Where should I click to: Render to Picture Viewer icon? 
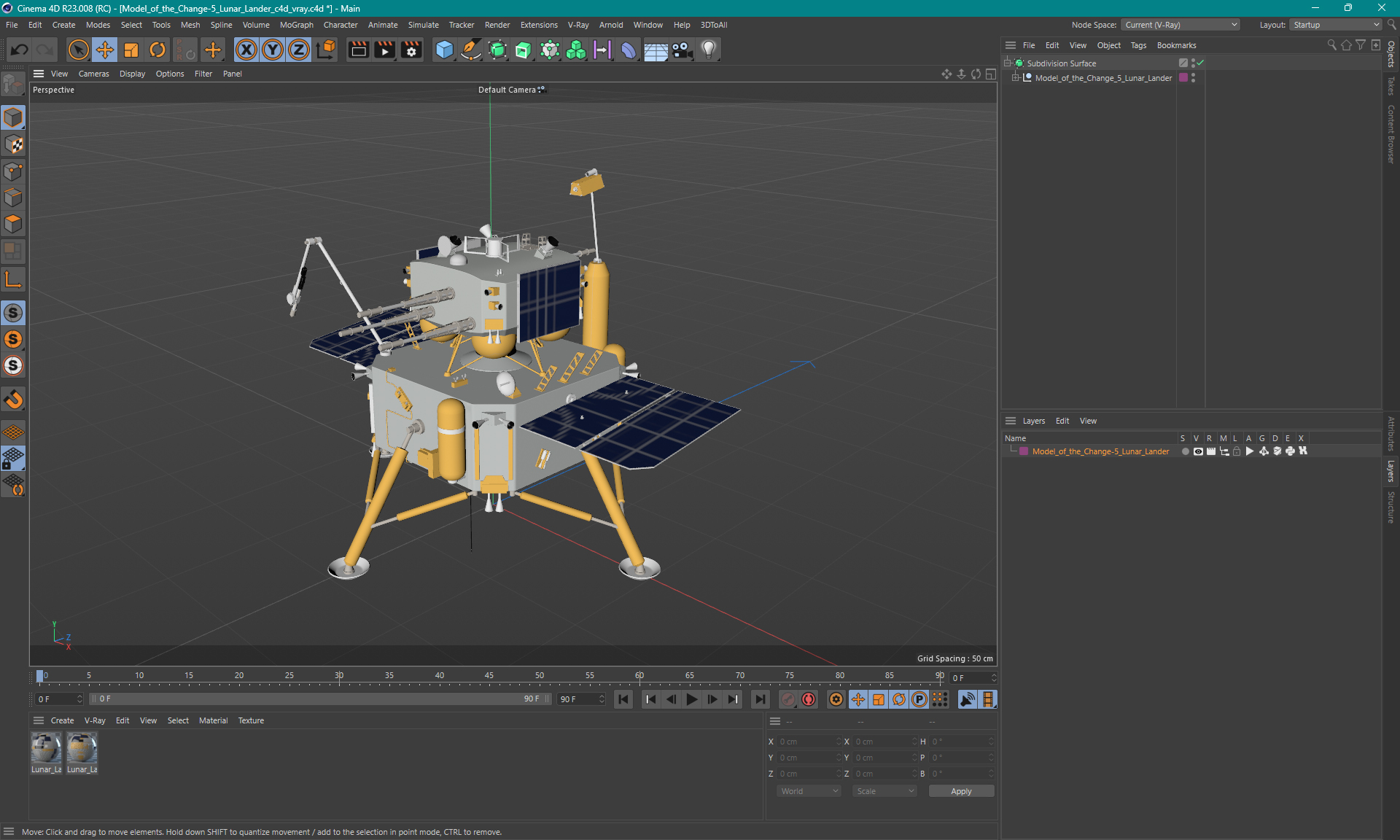pyautogui.click(x=384, y=50)
